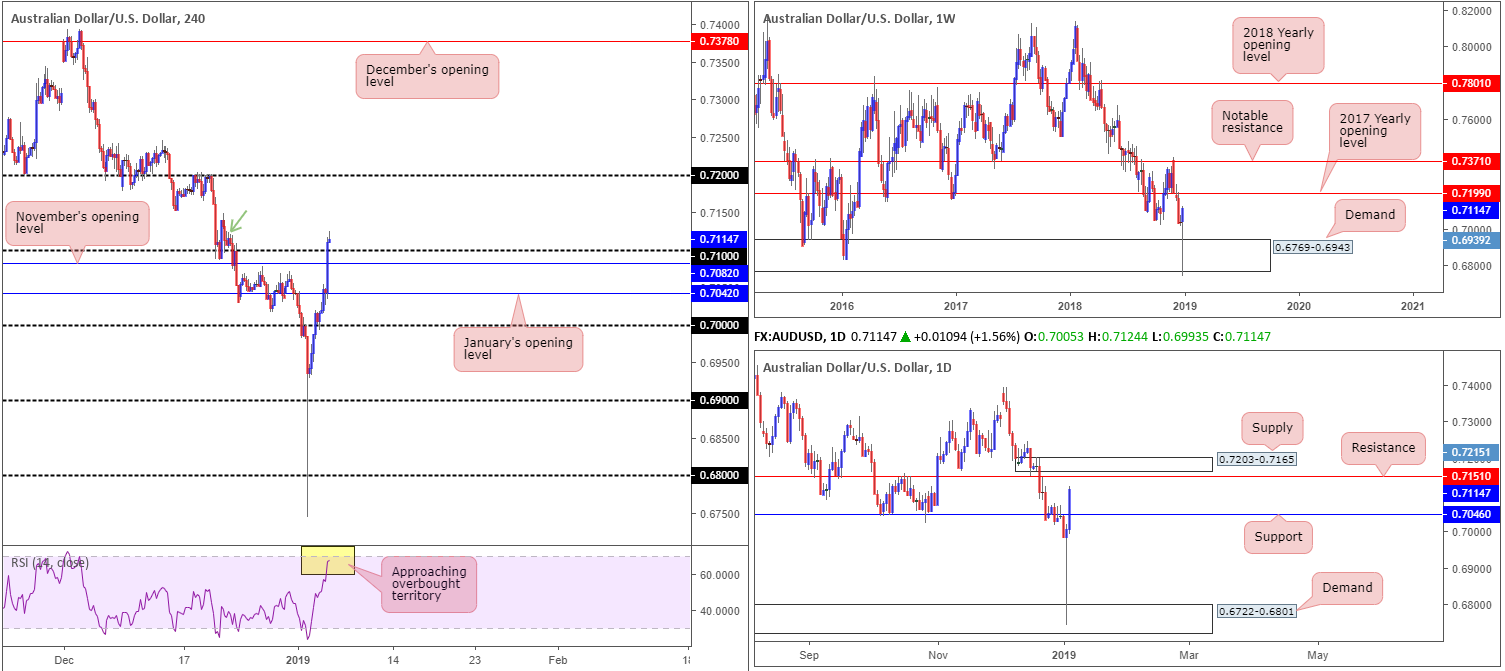Click the daily chart title 'Australian Dollar/U.S. Dollar, 1D'
The image size is (1505, 671).
coord(856,368)
